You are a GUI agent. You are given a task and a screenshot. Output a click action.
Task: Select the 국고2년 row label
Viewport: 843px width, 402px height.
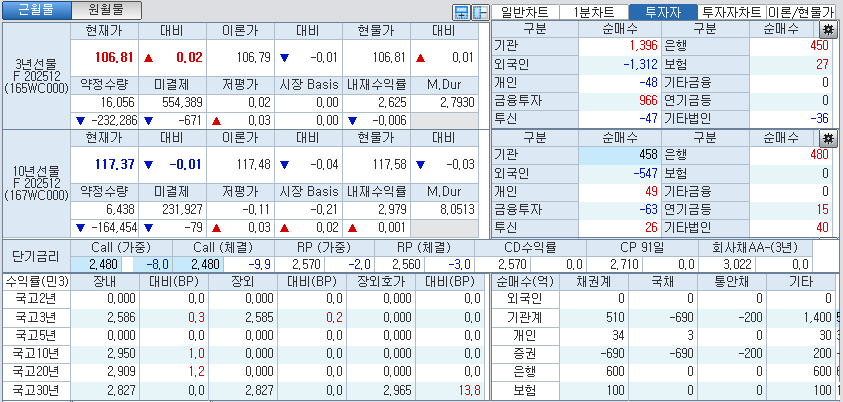pyautogui.click(x=36, y=298)
